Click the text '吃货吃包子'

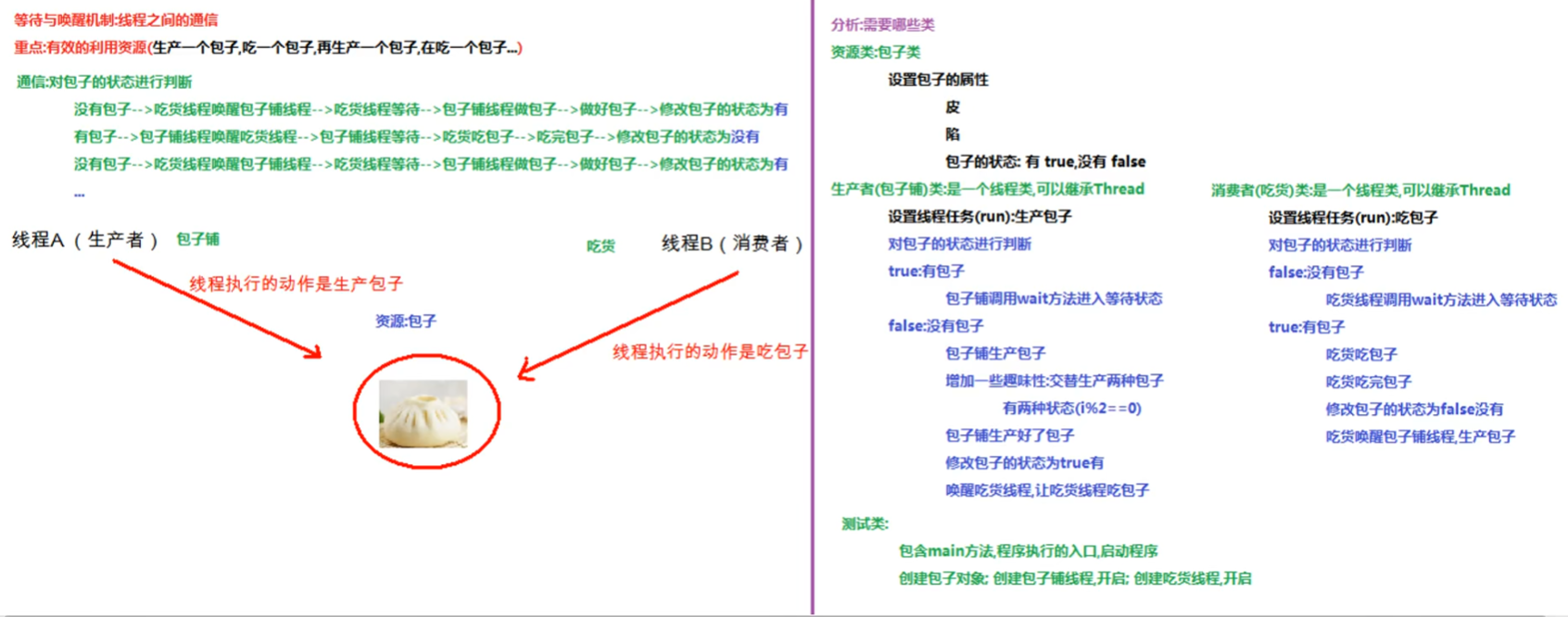coord(1361,354)
